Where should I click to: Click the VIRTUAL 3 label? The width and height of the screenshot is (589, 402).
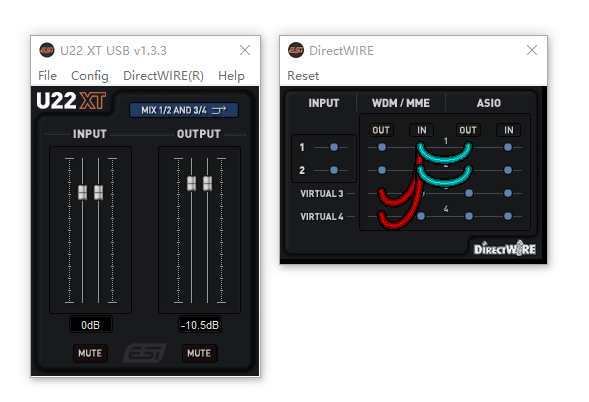[x=322, y=193]
